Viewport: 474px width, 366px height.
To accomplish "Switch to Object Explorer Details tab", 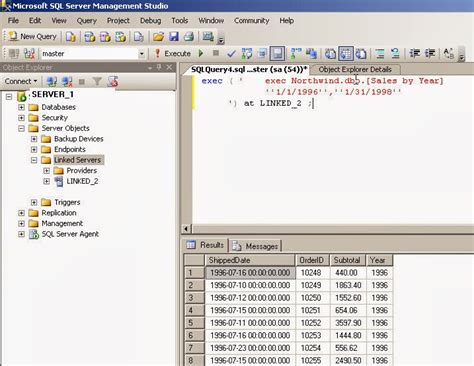I will (x=355, y=69).
